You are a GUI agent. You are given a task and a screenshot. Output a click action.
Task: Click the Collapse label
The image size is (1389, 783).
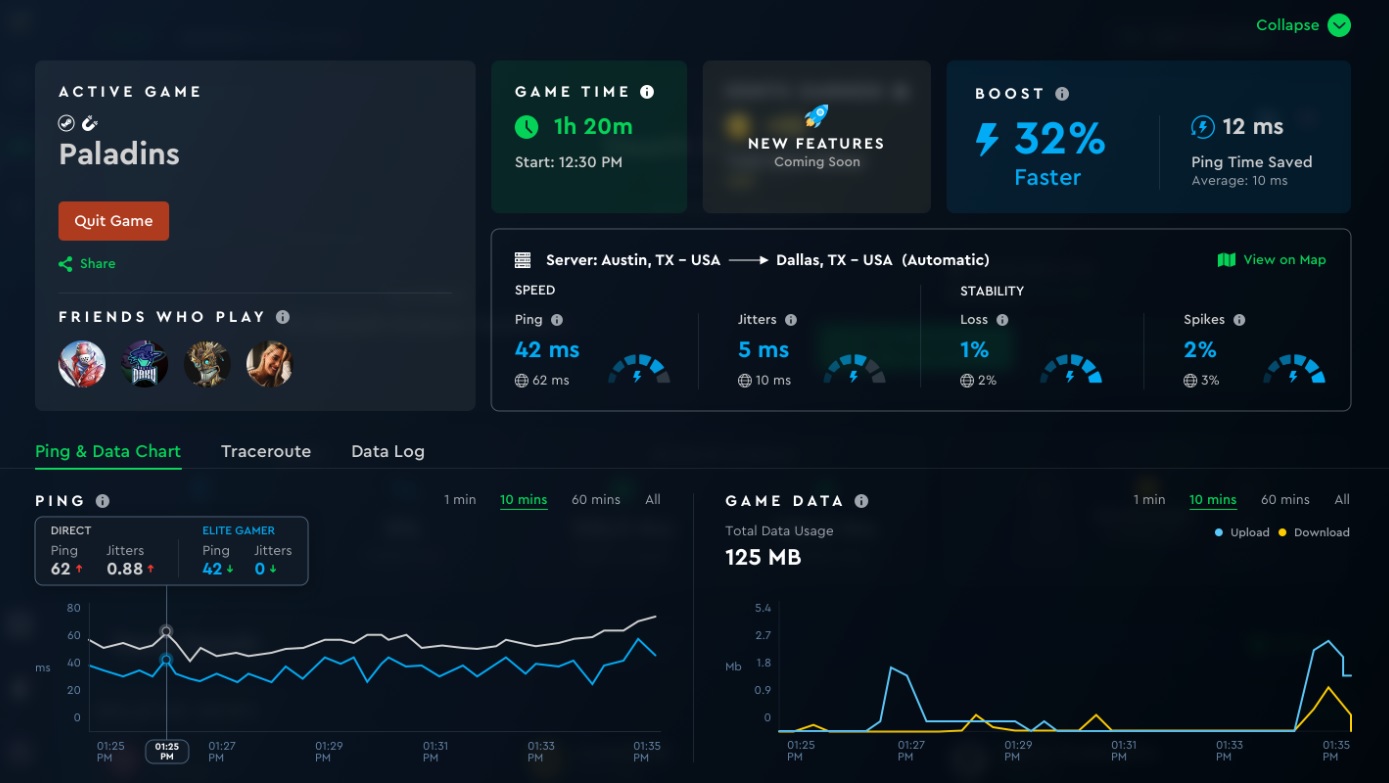pyautogui.click(x=1287, y=26)
